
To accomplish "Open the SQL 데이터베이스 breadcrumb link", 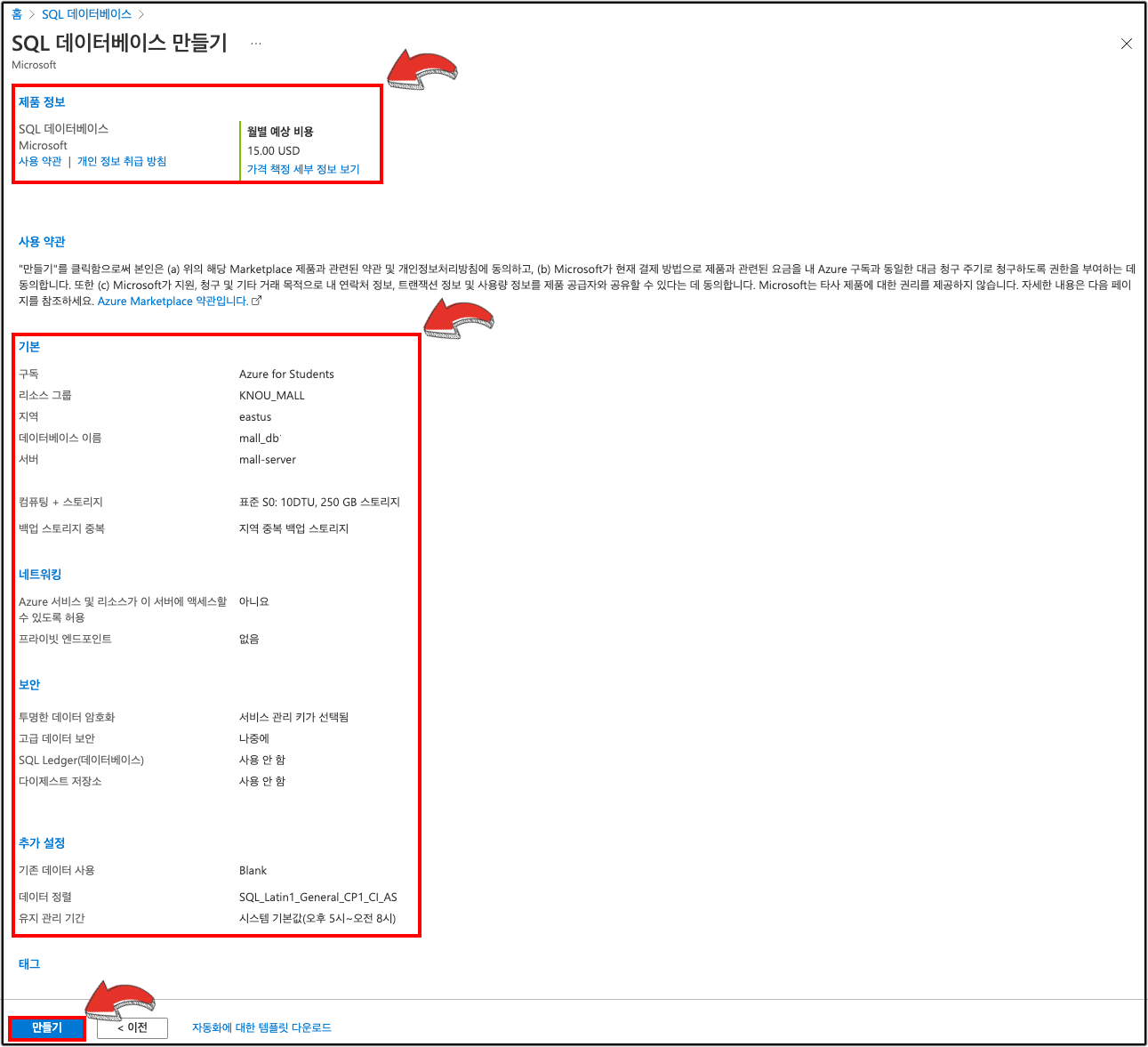I will click(86, 14).
